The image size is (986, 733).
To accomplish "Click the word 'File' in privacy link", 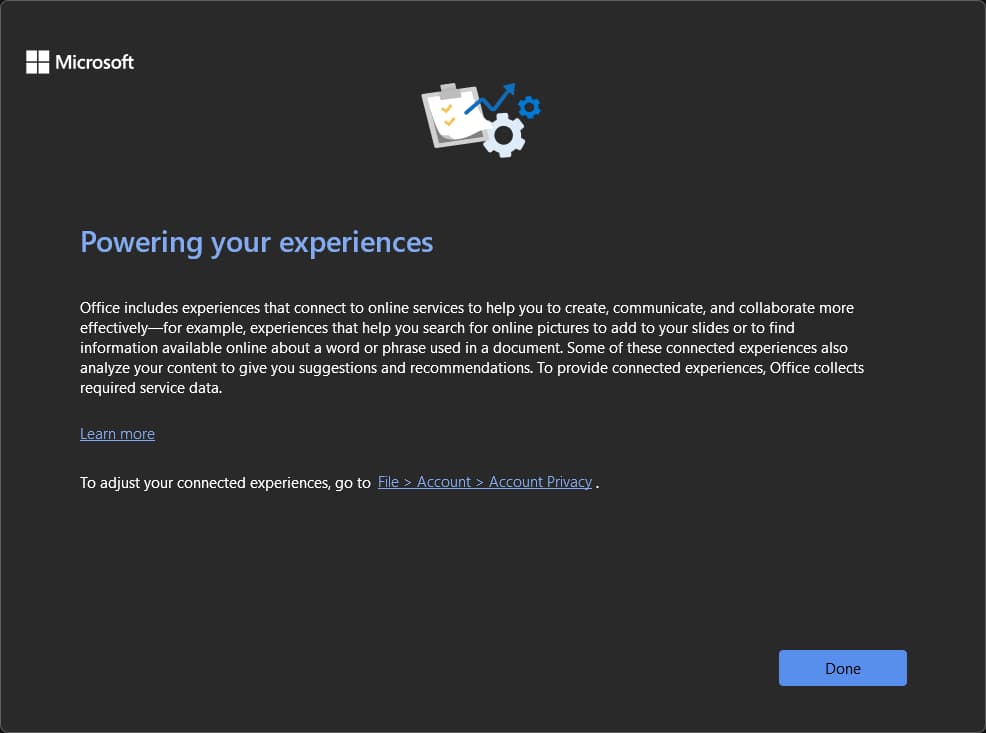I will [388, 482].
